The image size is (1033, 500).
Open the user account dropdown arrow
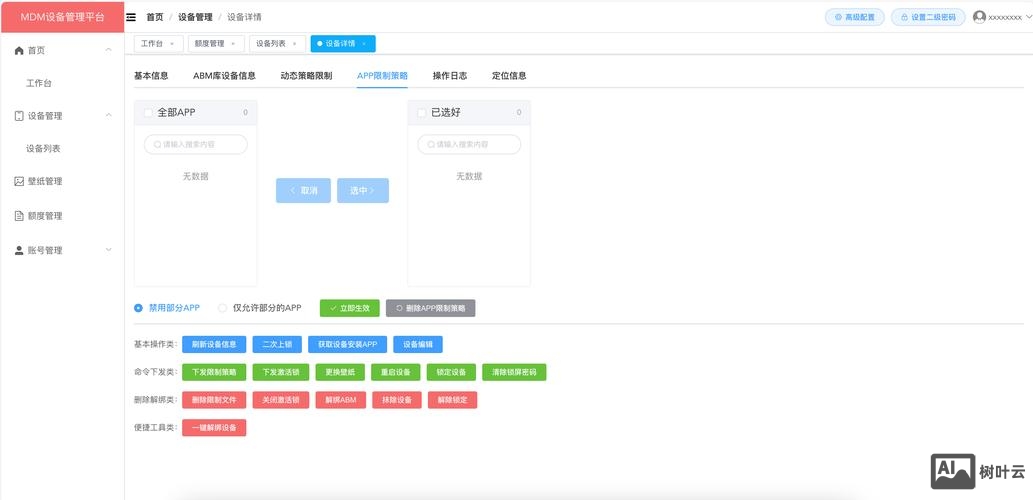1028,18
